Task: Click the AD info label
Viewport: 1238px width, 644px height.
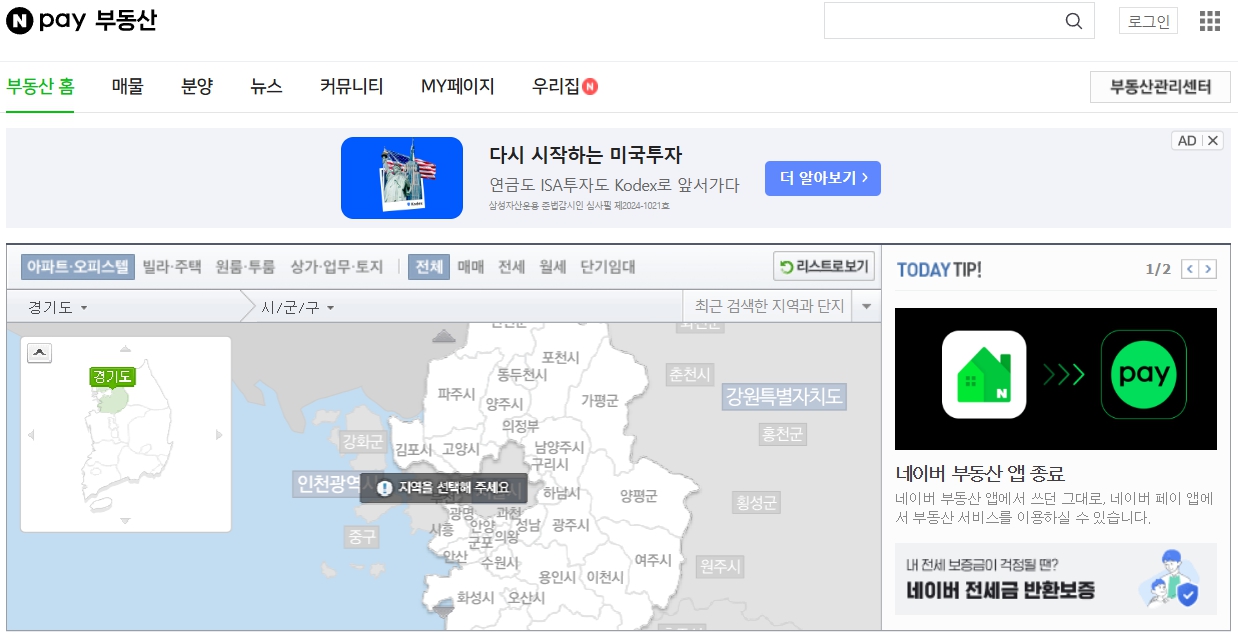Action: coord(1187,141)
